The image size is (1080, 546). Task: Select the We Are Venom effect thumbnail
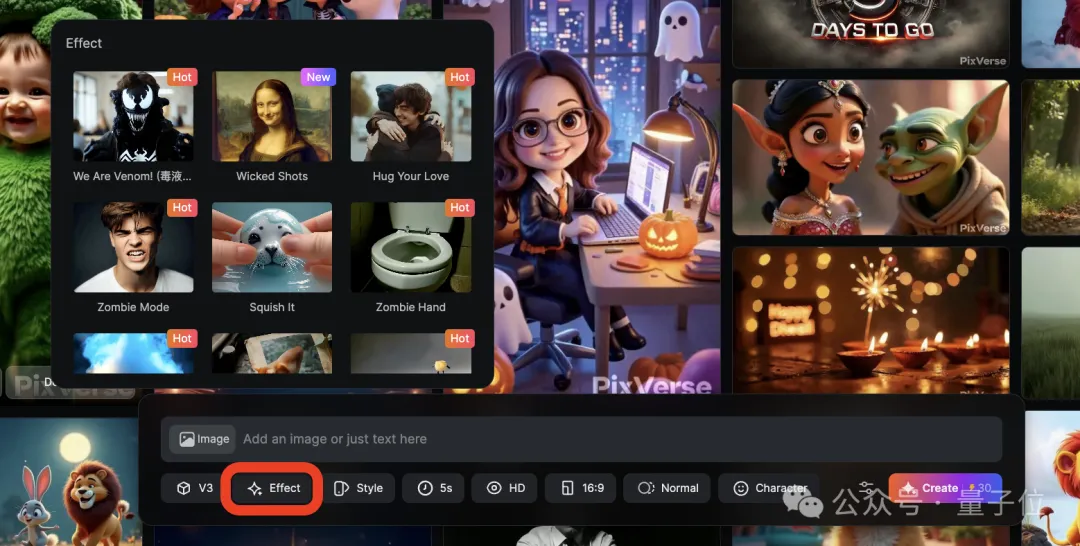pos(134,116)
